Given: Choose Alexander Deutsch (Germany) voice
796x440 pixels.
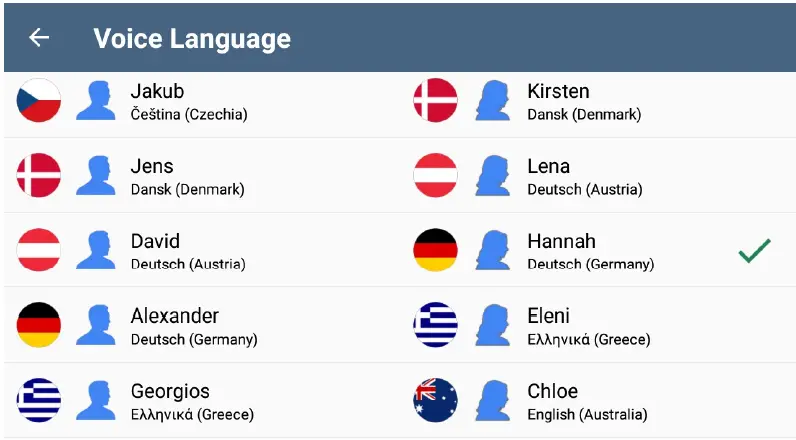Looking at the screenshot, I should click(193, 326).
